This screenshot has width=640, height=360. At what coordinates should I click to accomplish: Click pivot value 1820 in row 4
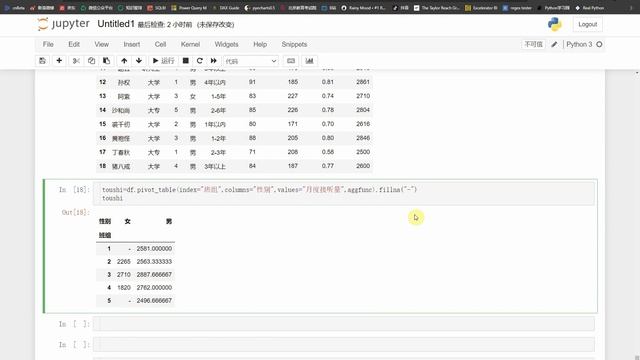(x=124, y=288)
